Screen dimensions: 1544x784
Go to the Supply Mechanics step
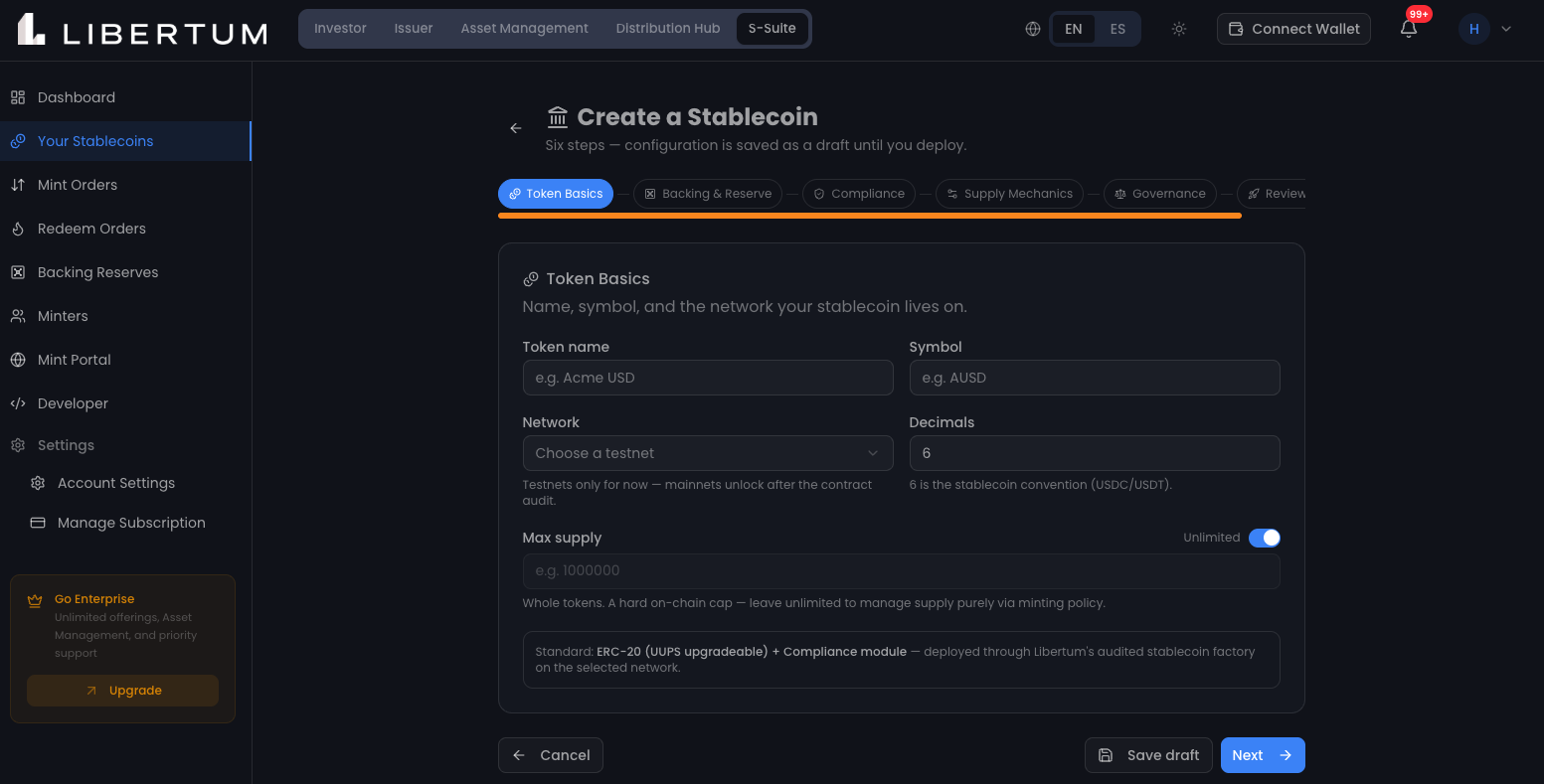[1009, 194]
